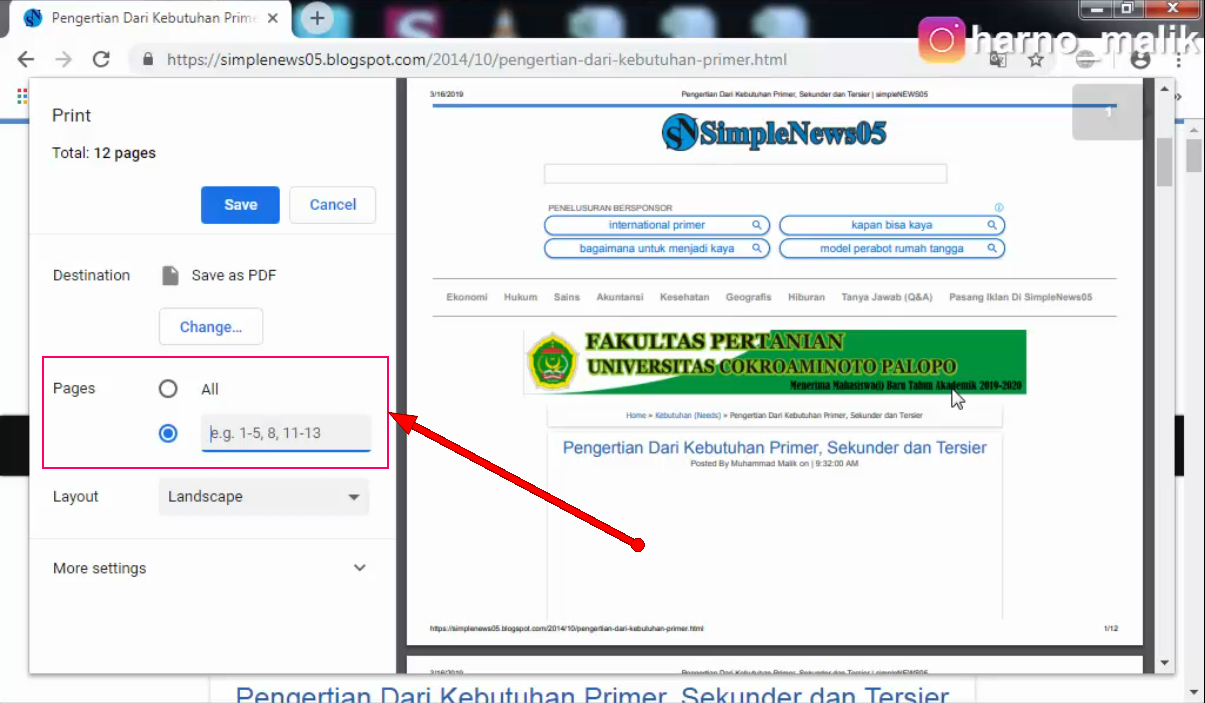View site security via the padlock icon
The image size is (1205, 703).
point(148,60)
